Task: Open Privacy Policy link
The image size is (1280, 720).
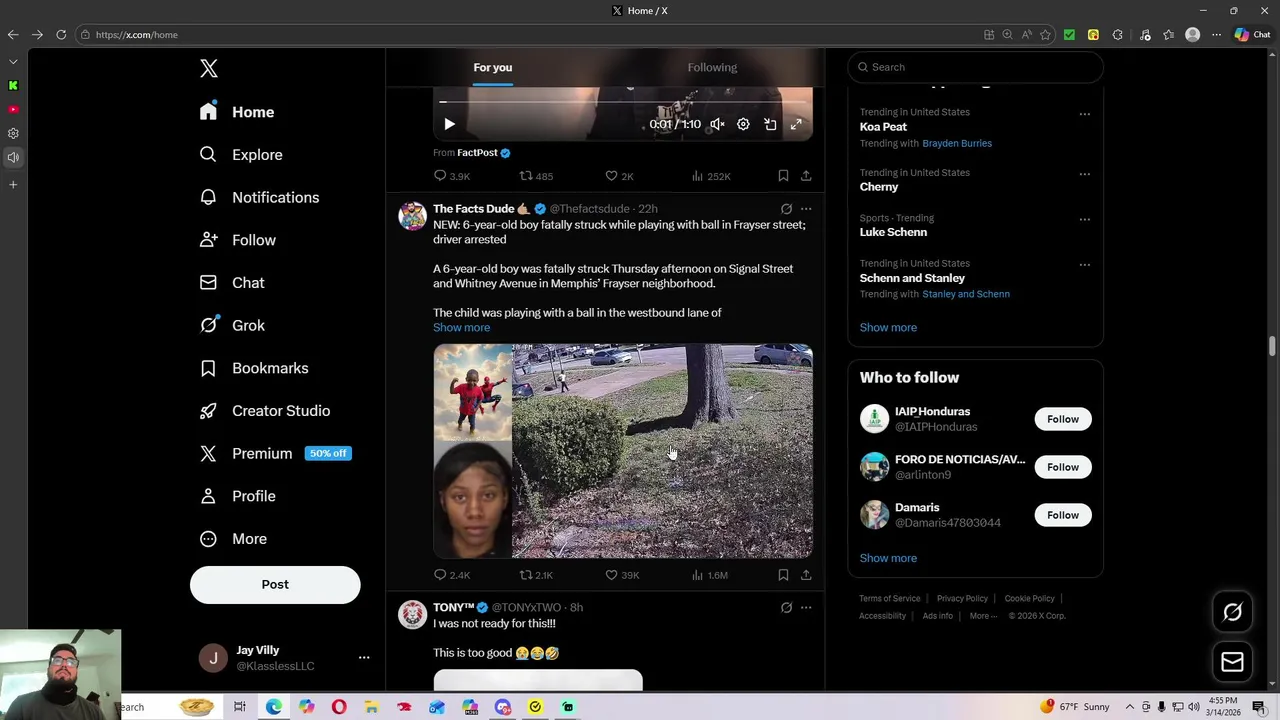Action: 962,599
